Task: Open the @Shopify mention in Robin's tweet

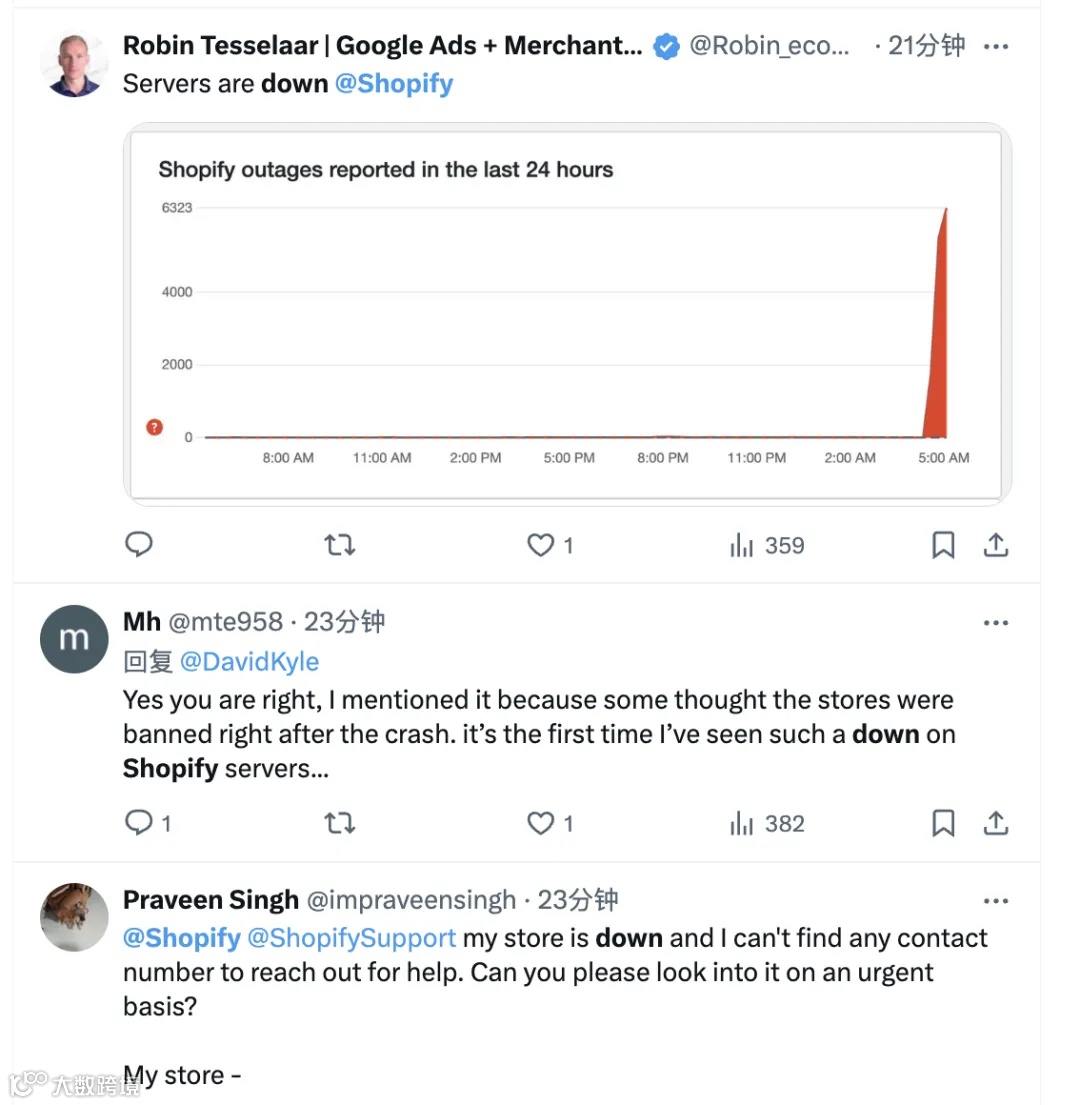Action: pos(394,84)
